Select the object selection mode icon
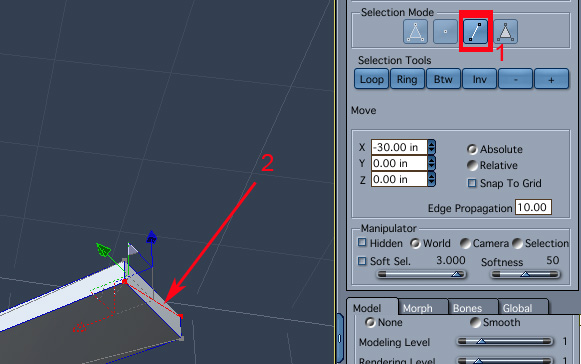The width and height of the screenshot is (581, 364). 415,32
